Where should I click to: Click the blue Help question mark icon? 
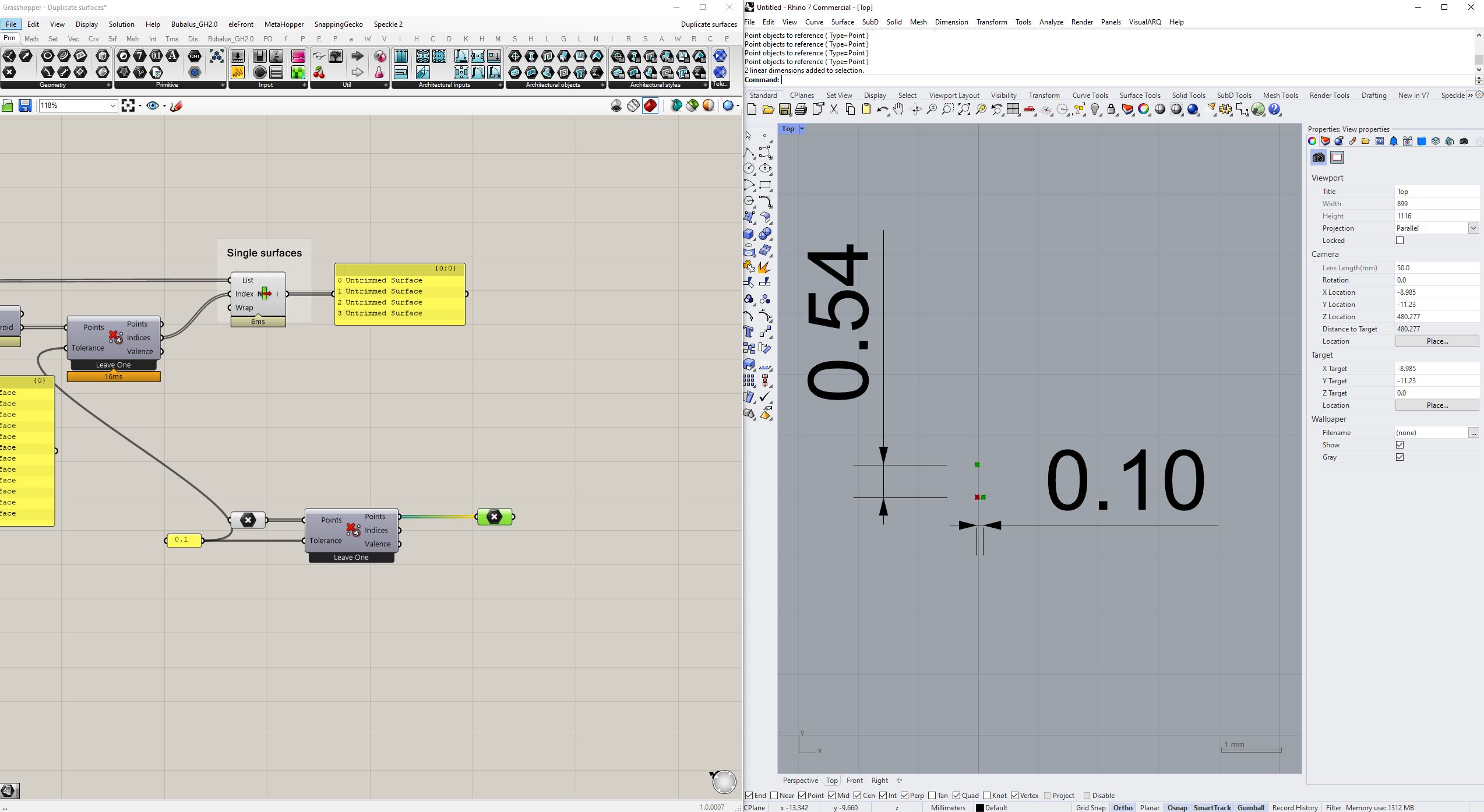[x=1275, y=110]
